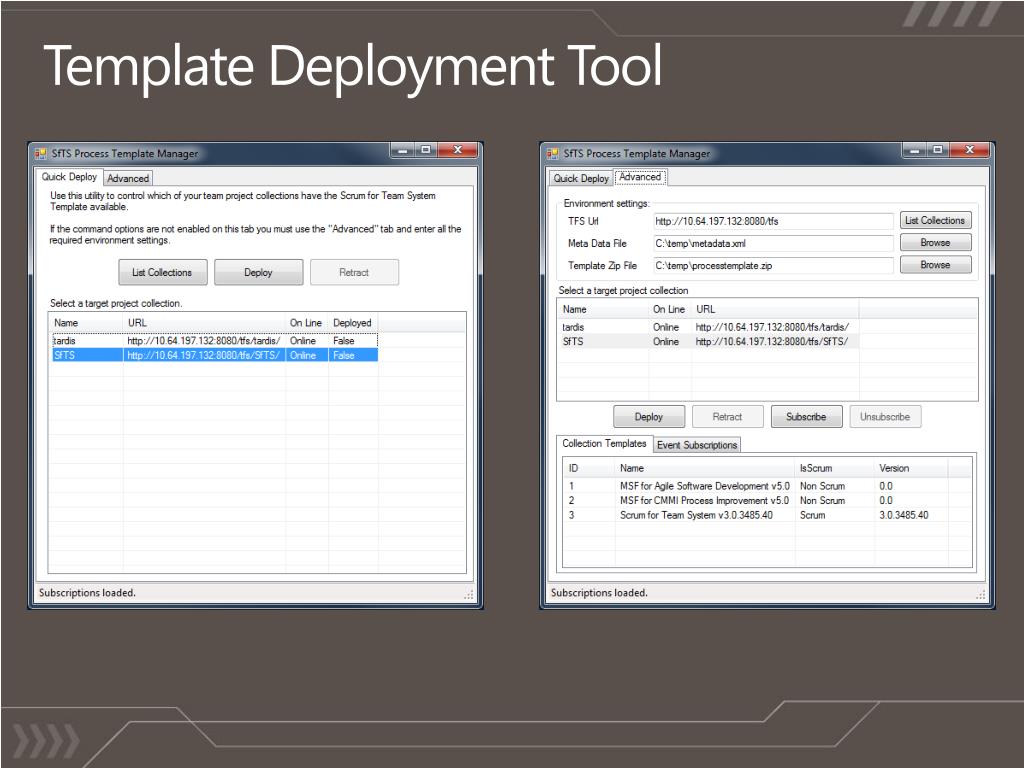Focus the Template Zip File path field

pyautogui.click(x=773, y=266)
